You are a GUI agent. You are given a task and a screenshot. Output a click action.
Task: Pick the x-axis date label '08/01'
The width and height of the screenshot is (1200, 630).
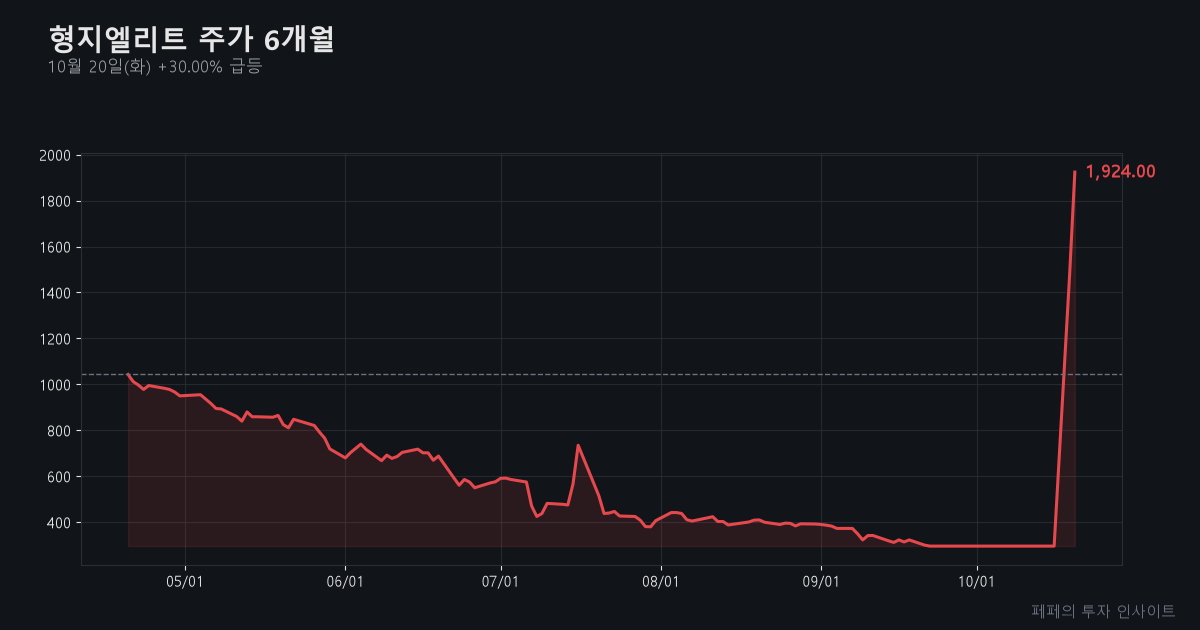tap(661, 582)
